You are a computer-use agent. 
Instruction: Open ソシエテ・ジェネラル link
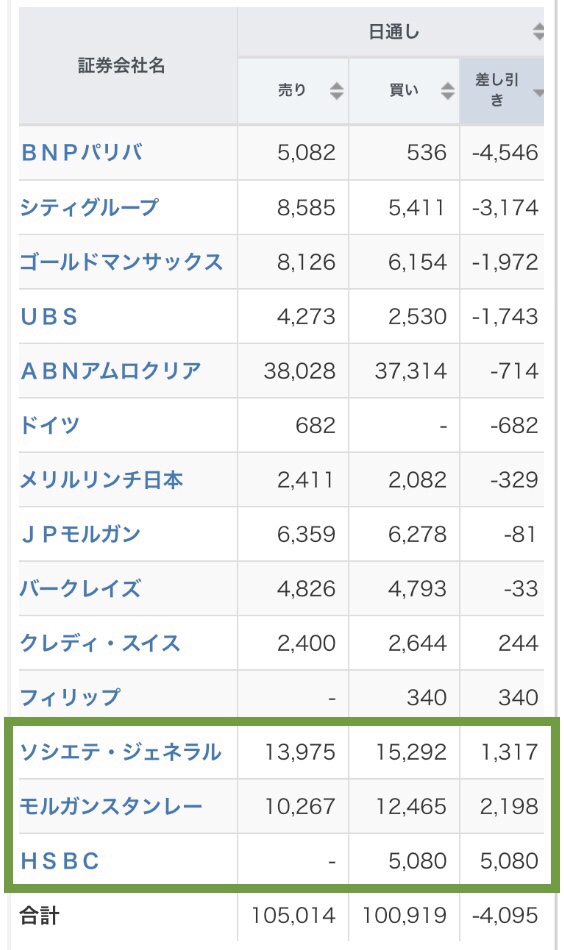tap(121, 752)
